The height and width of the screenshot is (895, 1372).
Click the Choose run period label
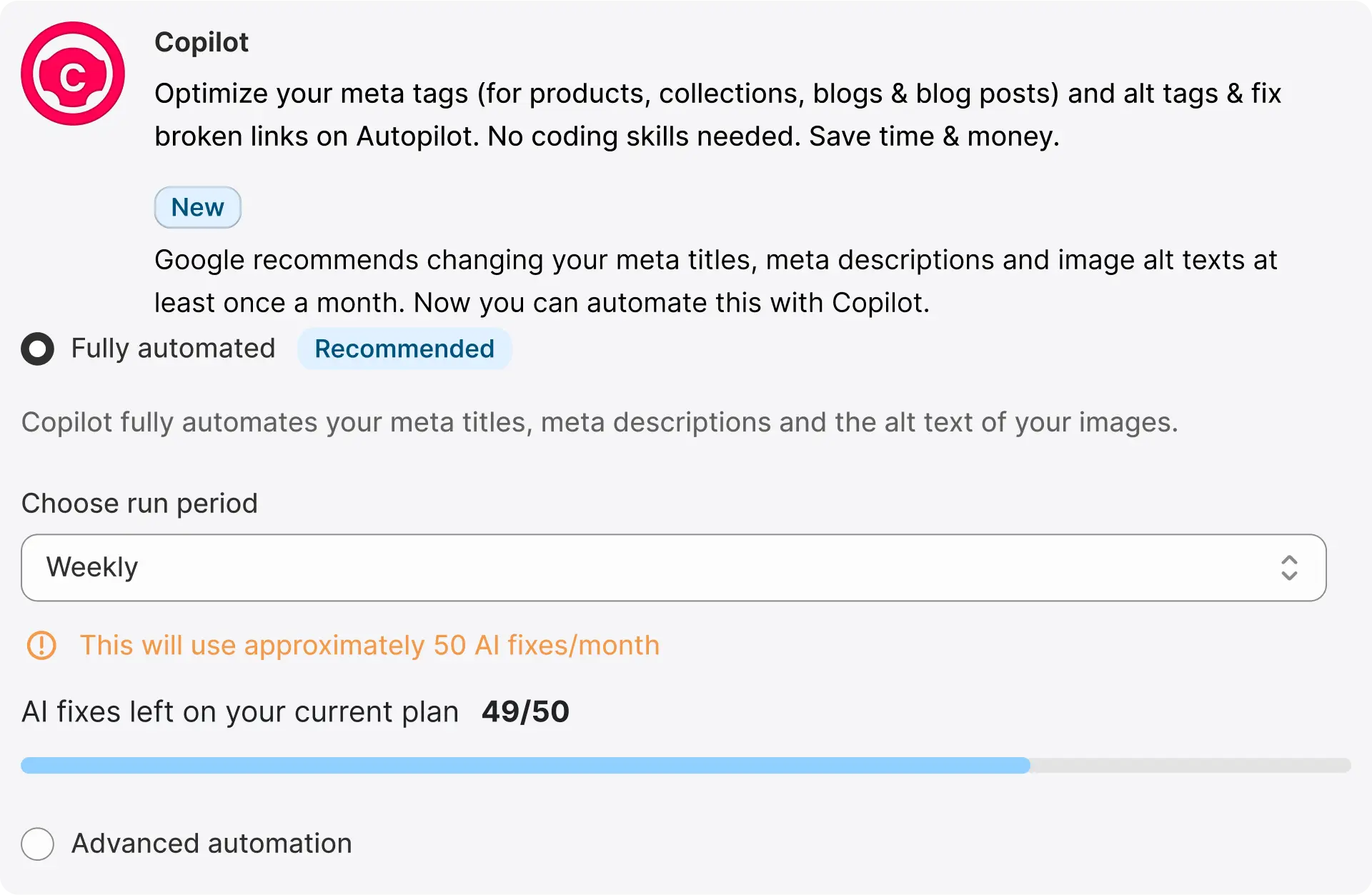(x=139, y=504)
